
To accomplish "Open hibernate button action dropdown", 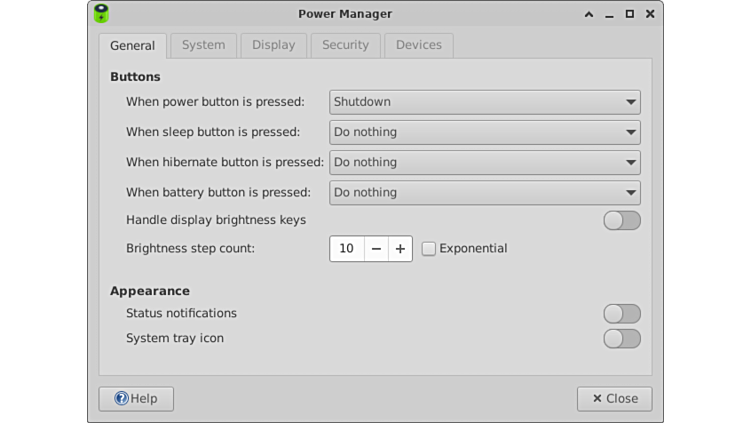I will [x=484, y=162].
